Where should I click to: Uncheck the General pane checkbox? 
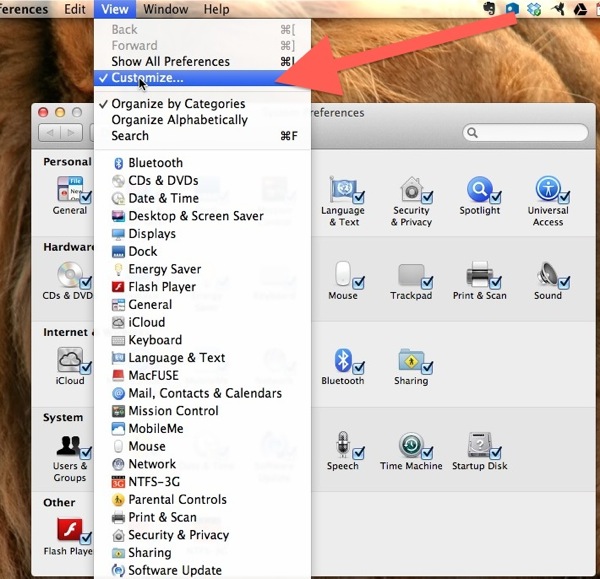point(86,197)
